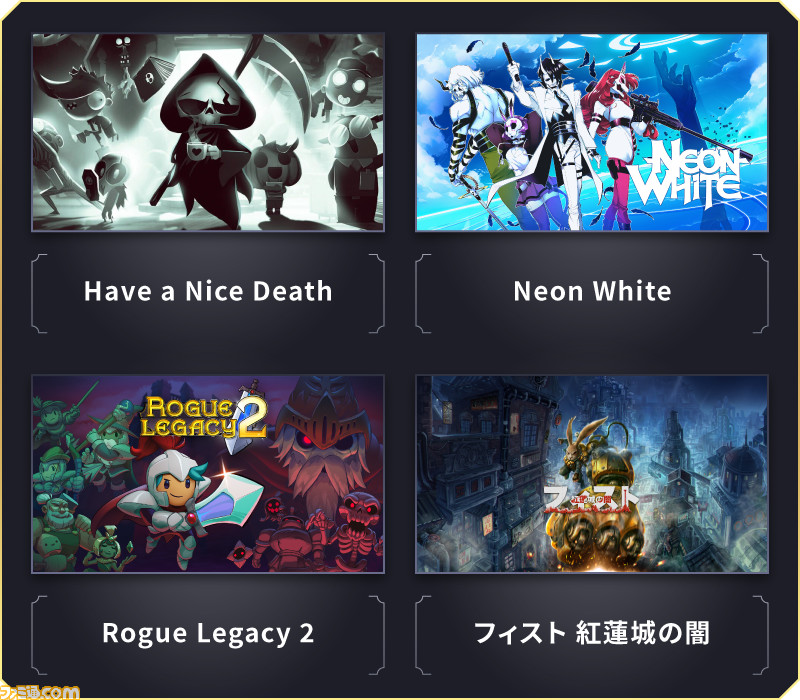Image resolution: width=800 pixels, height=700 pixels.
Task: Click the Rogue Legacy 2 logo in artwork
Action: pos(204,417)
